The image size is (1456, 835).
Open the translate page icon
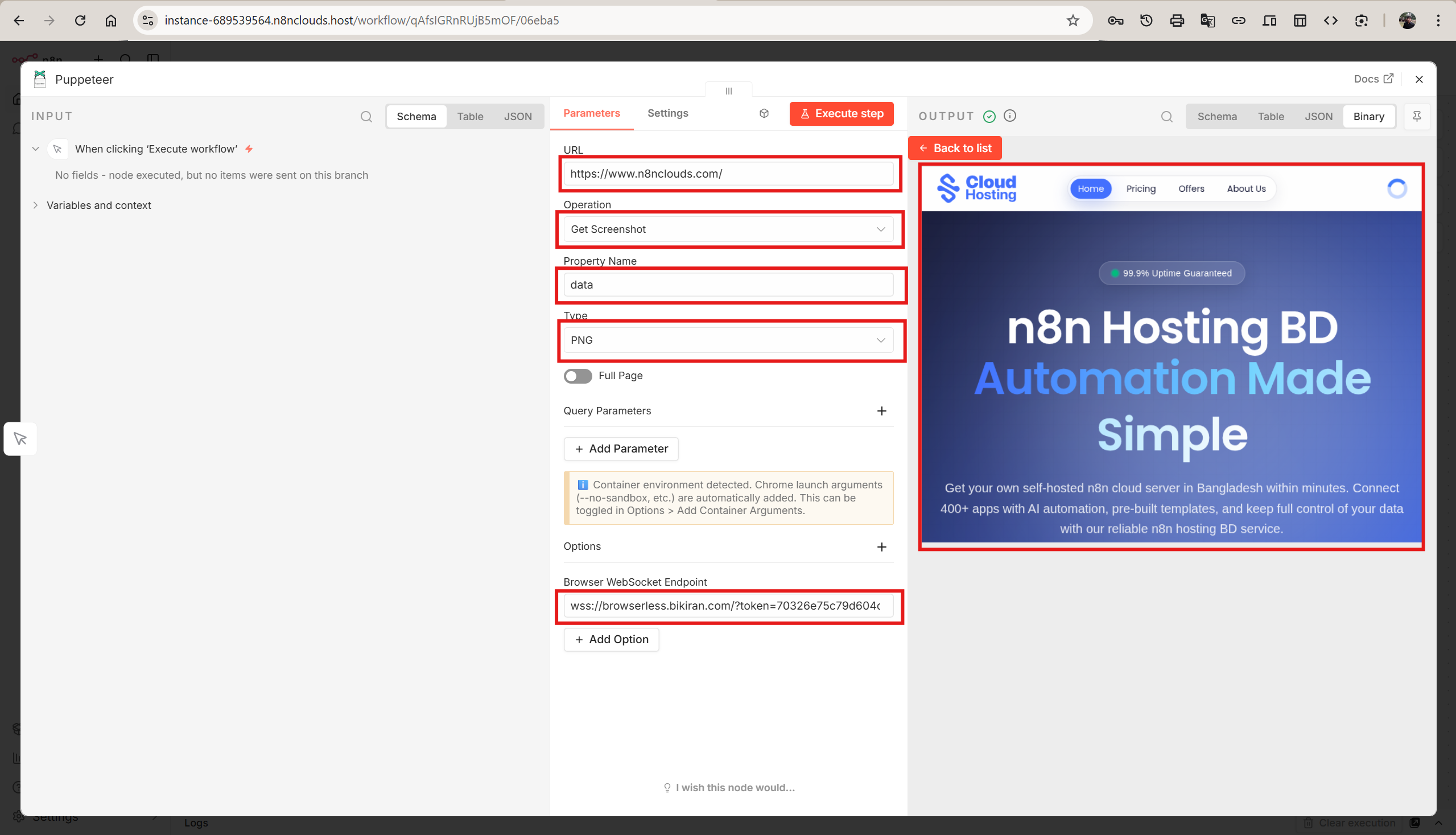pyautogui.click(x=1207, y=20)
